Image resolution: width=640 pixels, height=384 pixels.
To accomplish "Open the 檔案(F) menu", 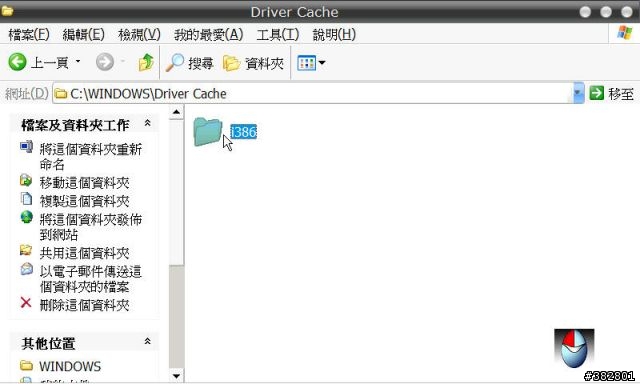I will pyautogui.click(x=29, y=34).
